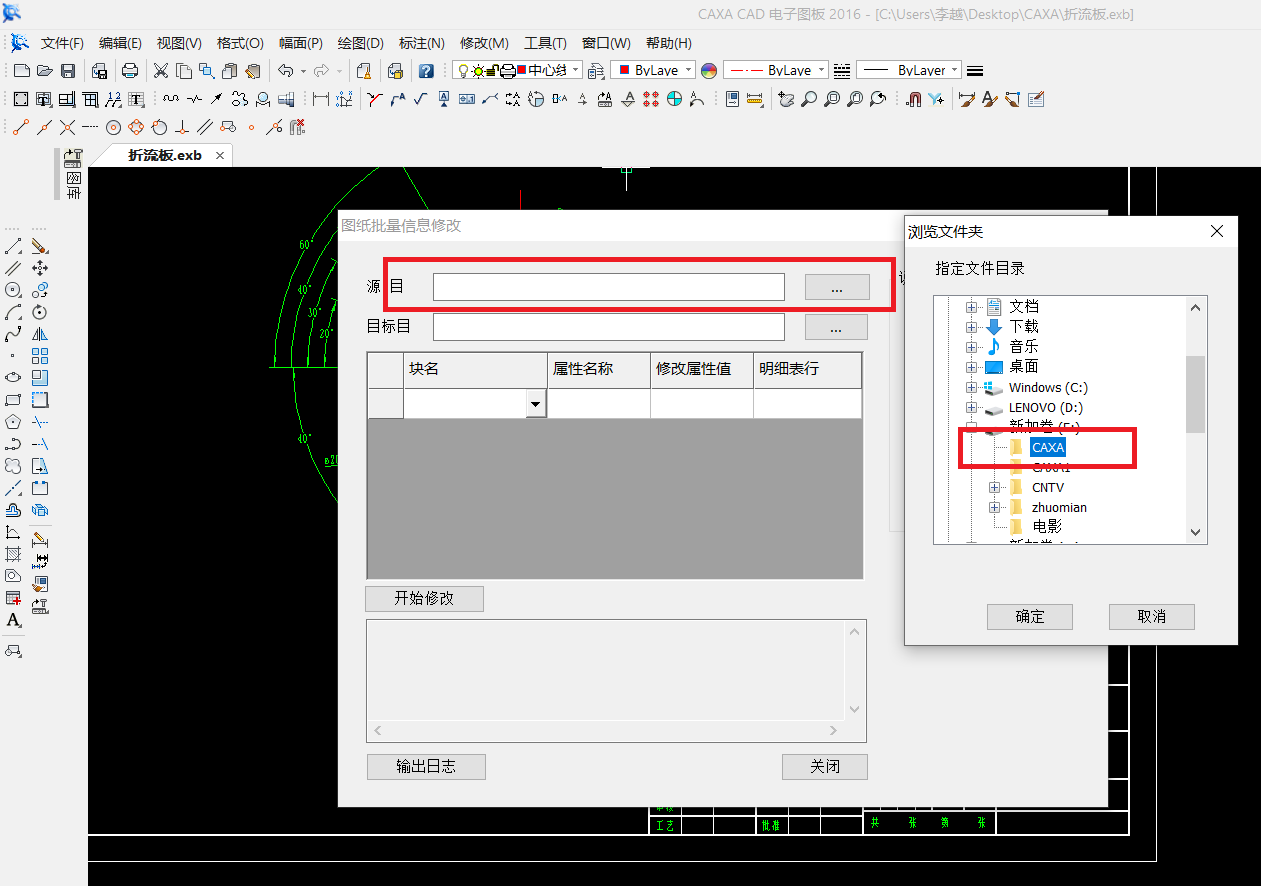Select the zhuomian folder in tree
This screenshot has width=1261, height=886.
click(1059, 508)
